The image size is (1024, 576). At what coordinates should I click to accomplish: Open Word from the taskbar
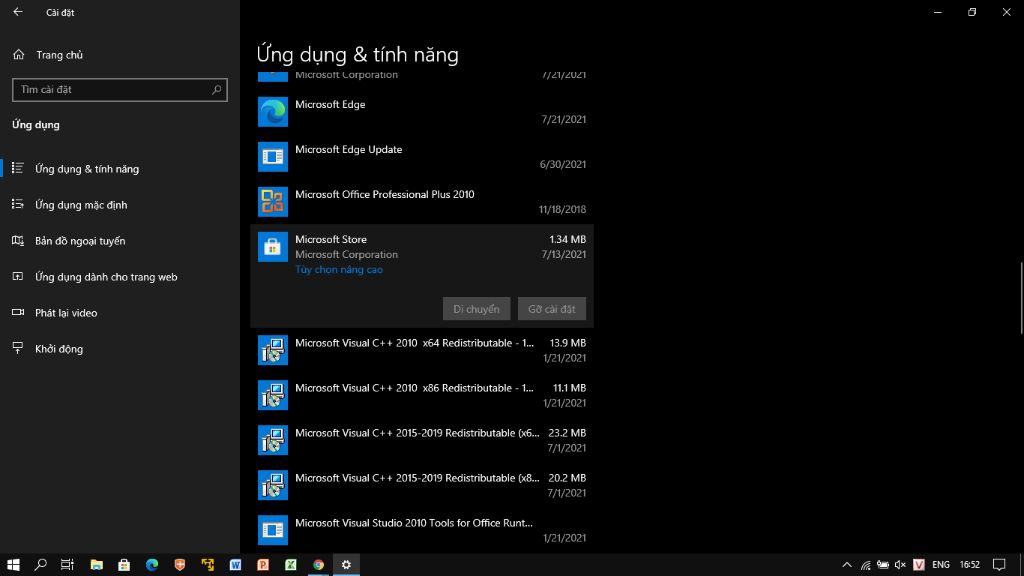coord(235,564)
